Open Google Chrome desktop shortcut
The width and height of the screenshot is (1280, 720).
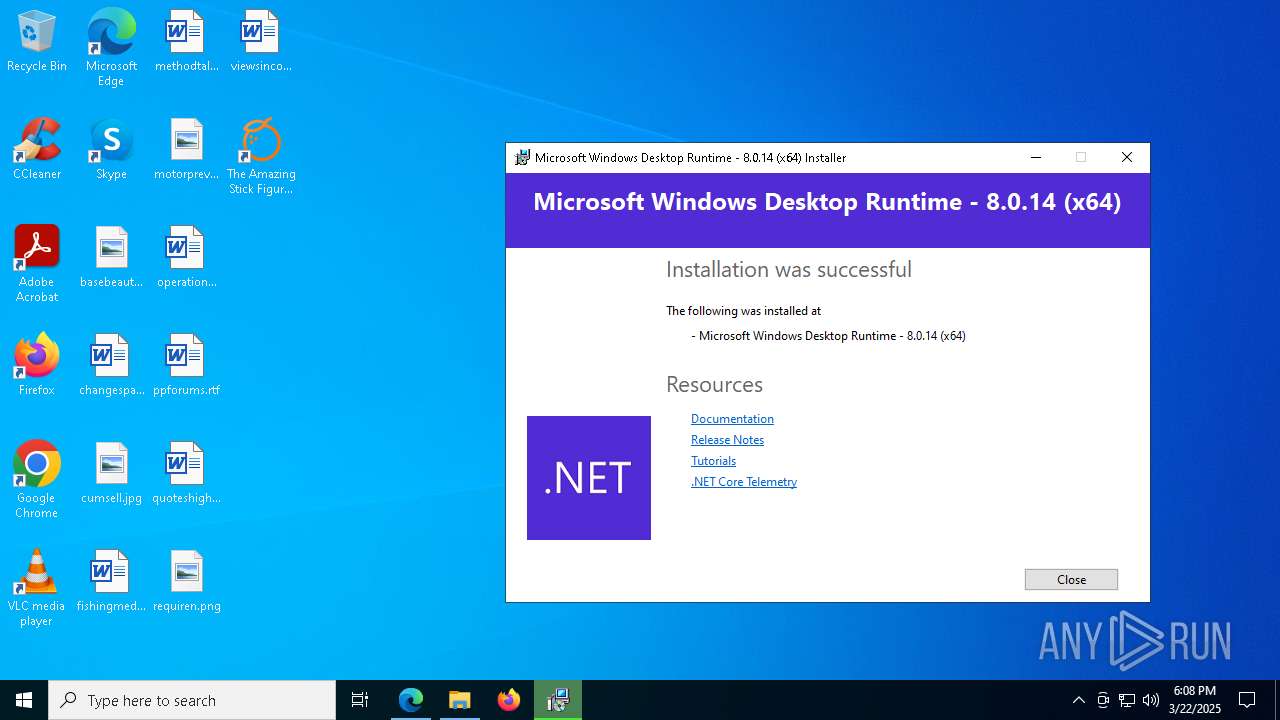37,480
